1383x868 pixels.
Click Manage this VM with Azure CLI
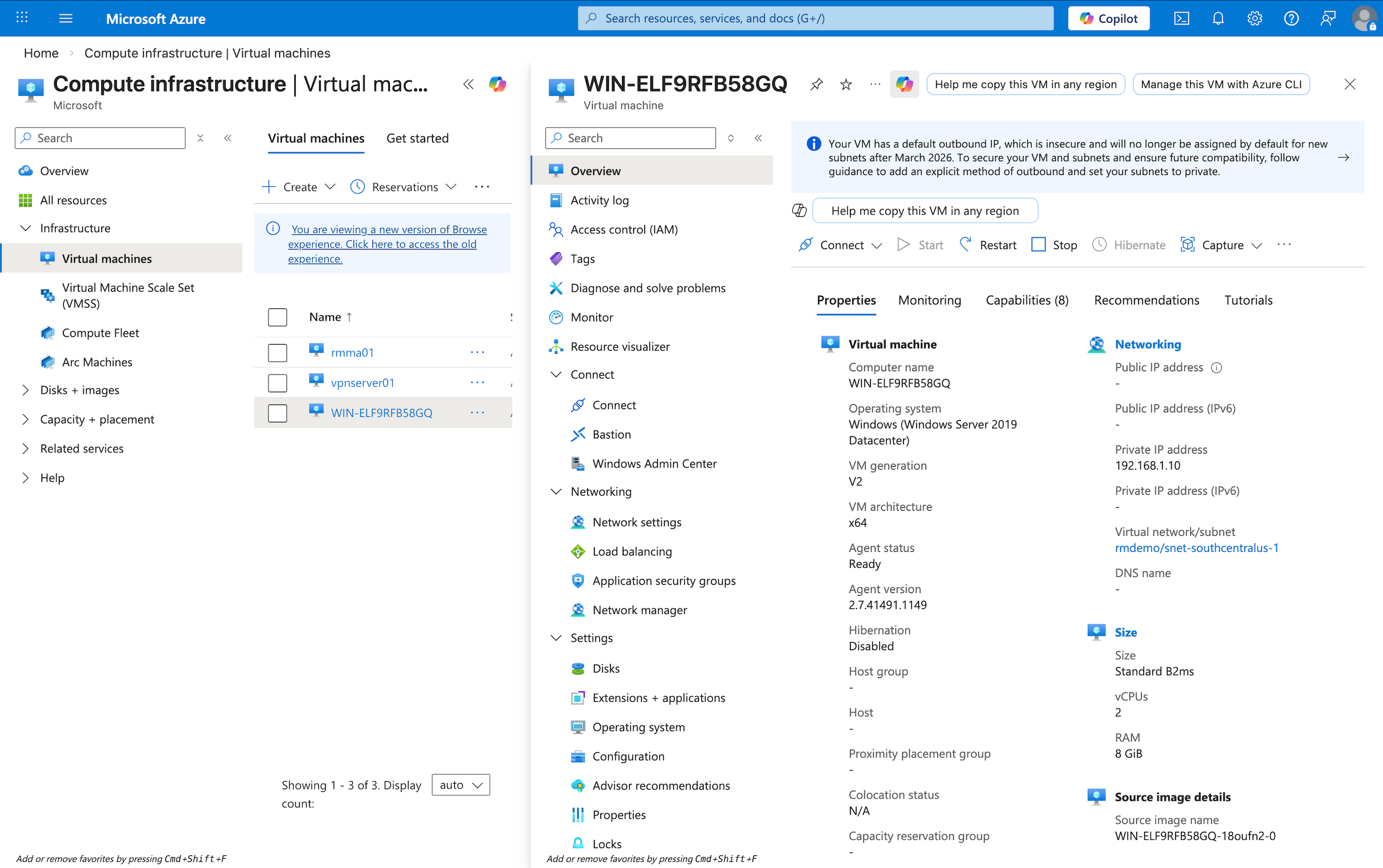(1221, 84)
